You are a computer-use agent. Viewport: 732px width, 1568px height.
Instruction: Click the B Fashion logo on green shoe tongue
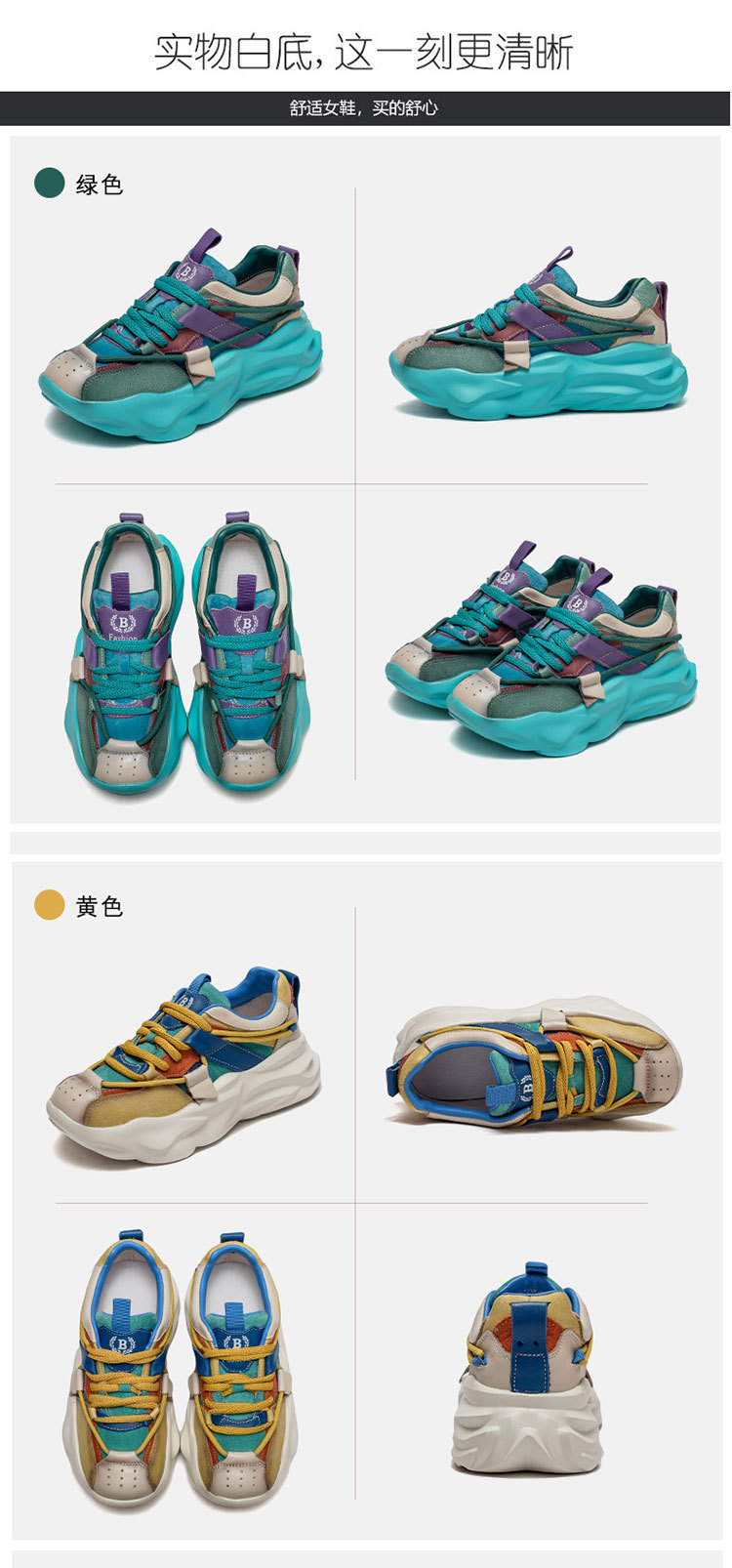click(123, 626)
